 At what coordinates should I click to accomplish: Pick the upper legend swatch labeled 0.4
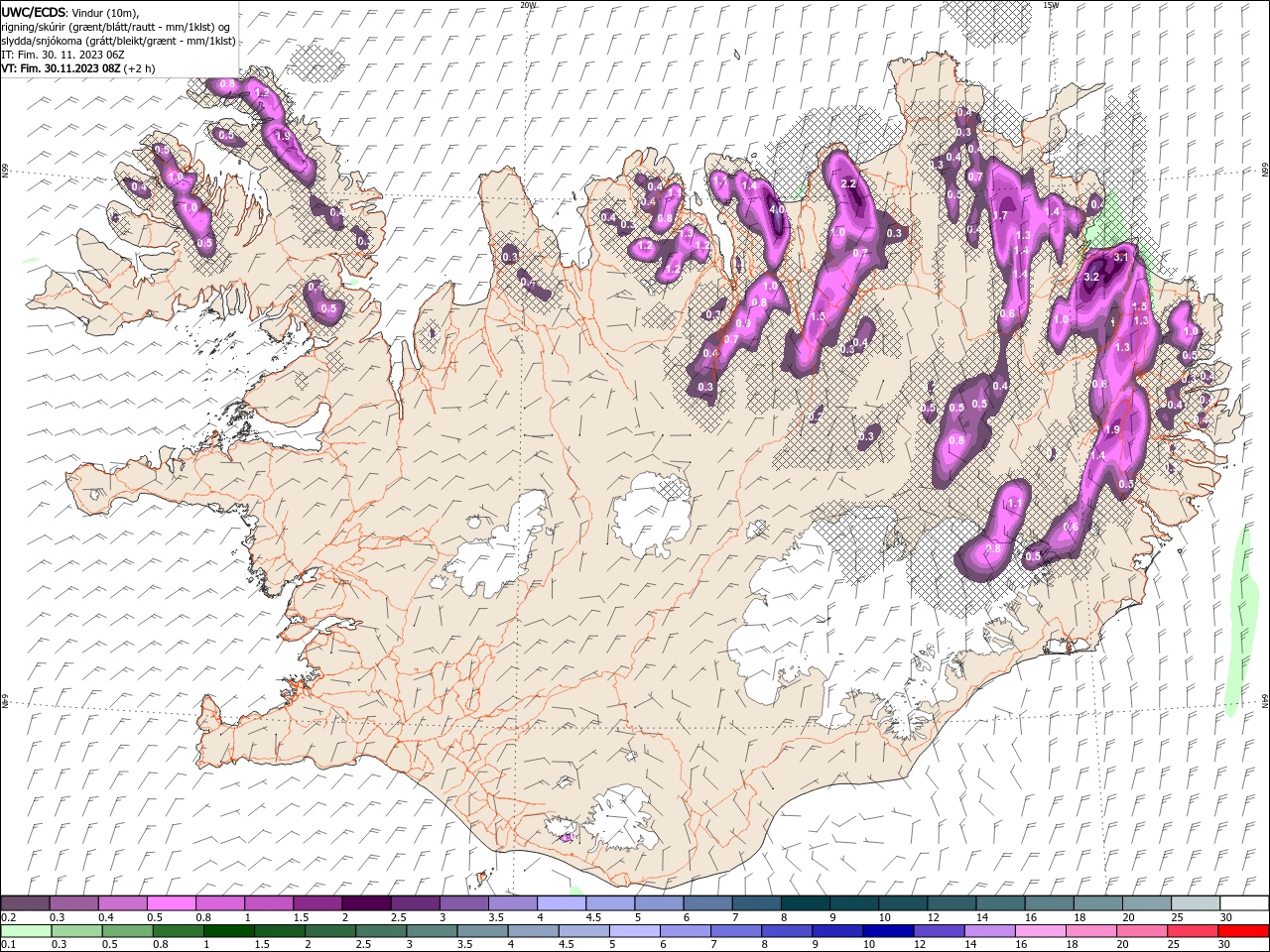(122, 903)
